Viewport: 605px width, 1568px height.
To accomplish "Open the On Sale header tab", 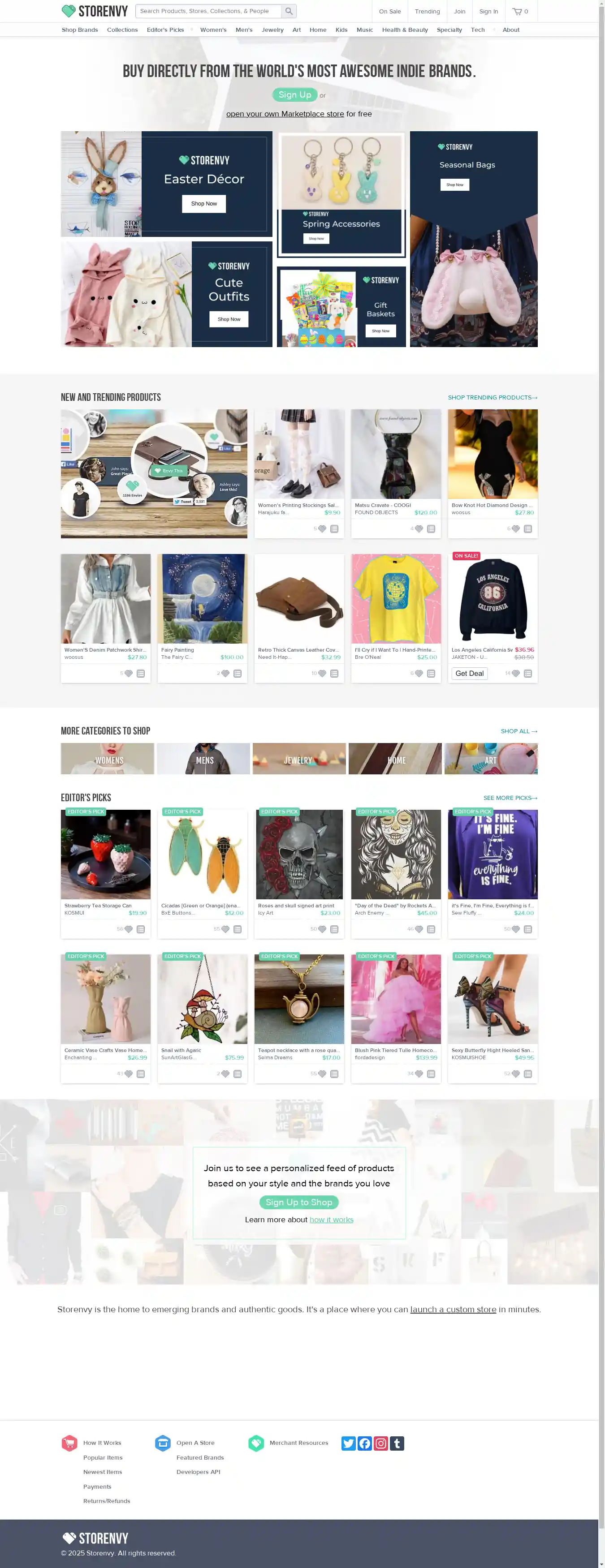I will 390,11.
